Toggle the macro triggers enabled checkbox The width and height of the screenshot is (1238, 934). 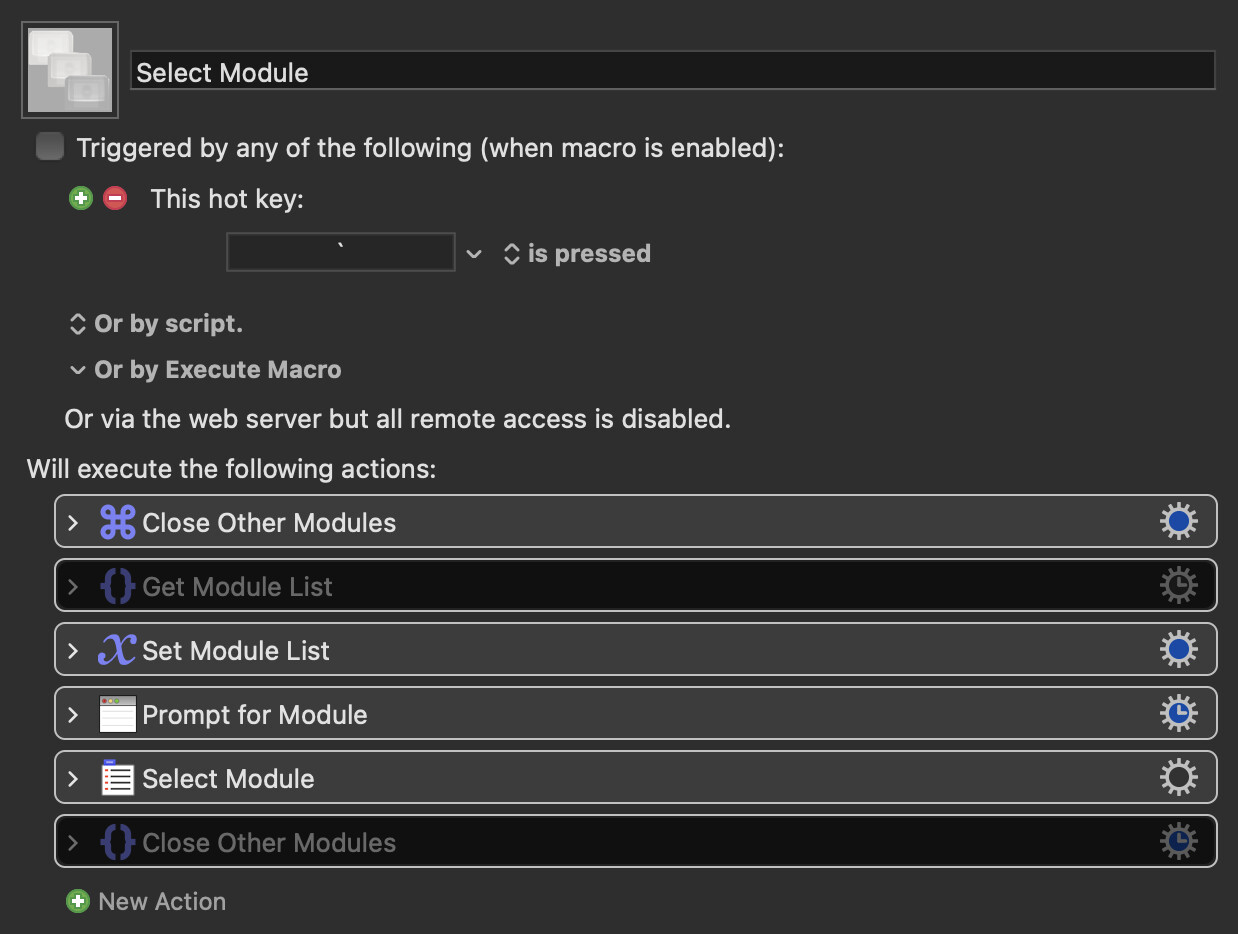(x=50, y=147)
